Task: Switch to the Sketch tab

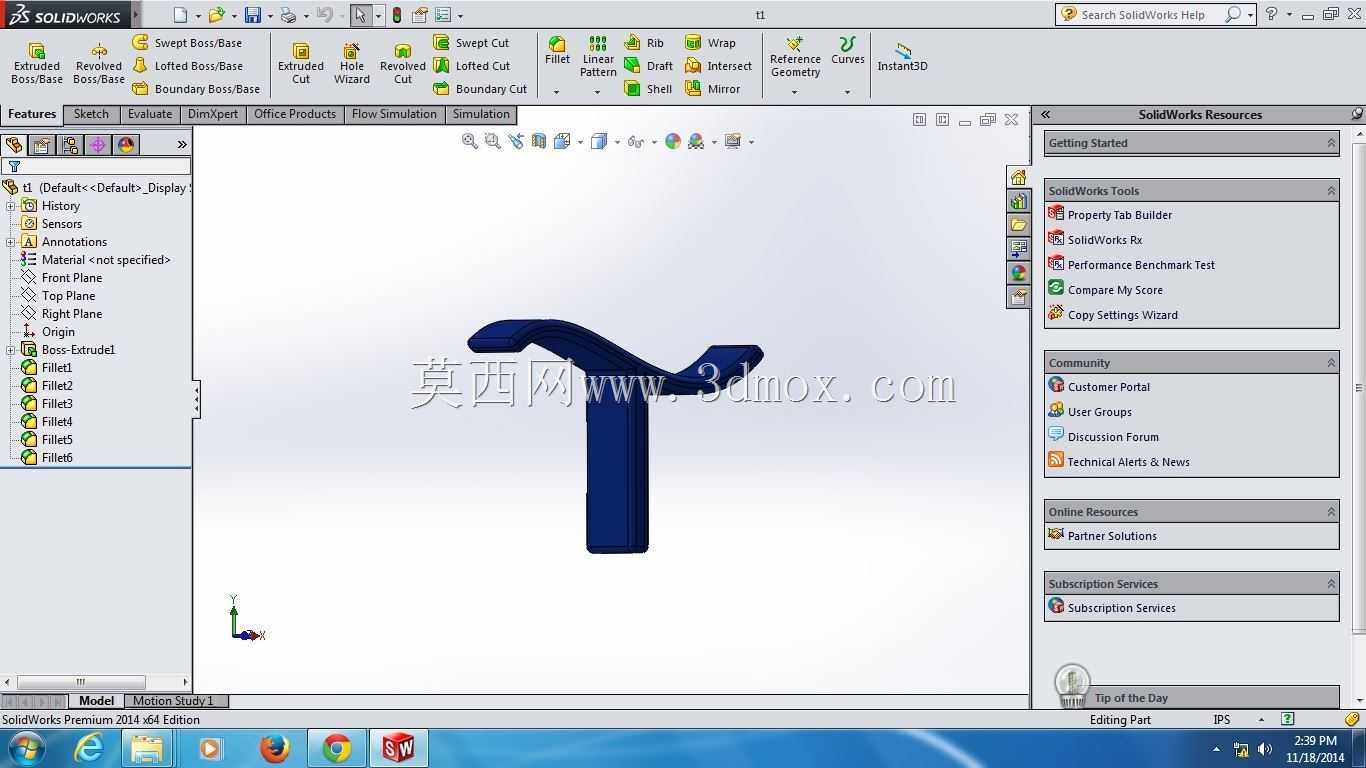Action: tap(91, 114)
